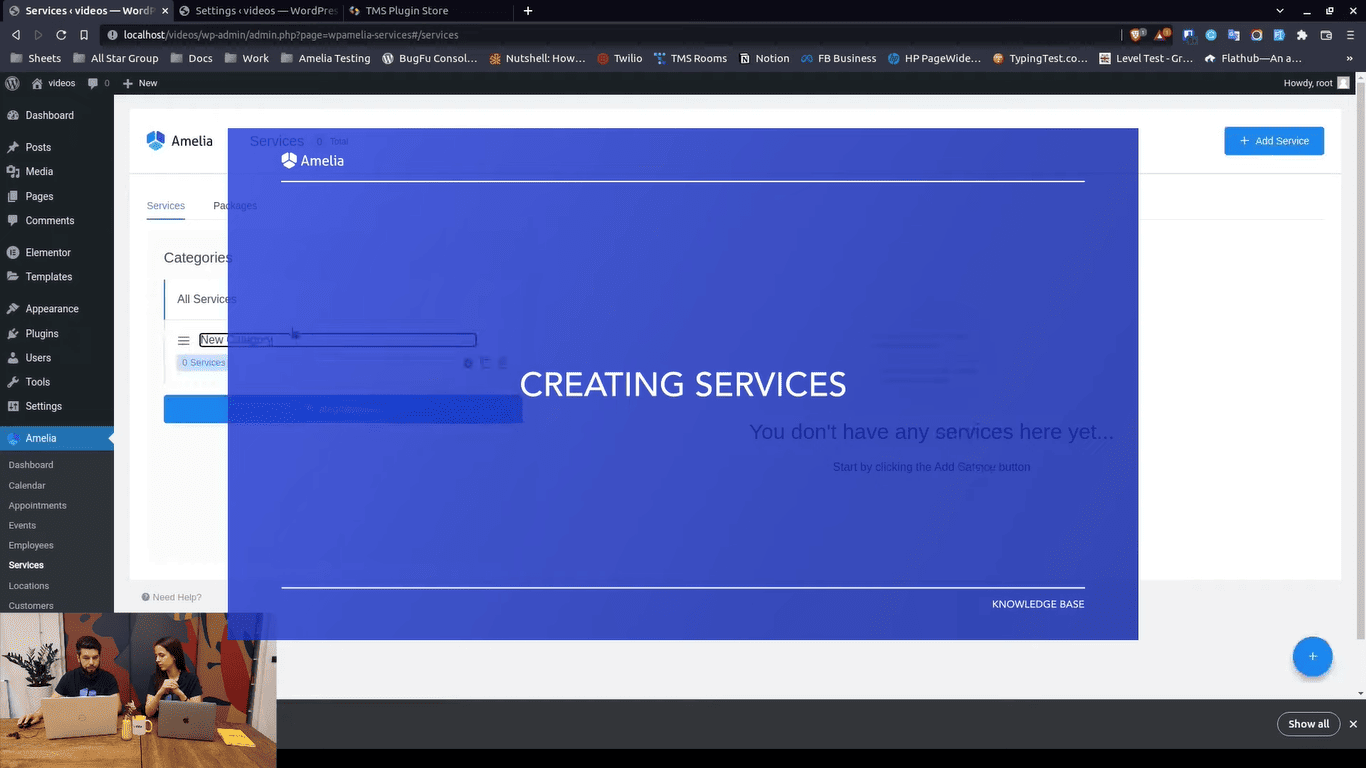Click the Need Help? link
Screen dimensions: 1366x768
tap(172, 597)
